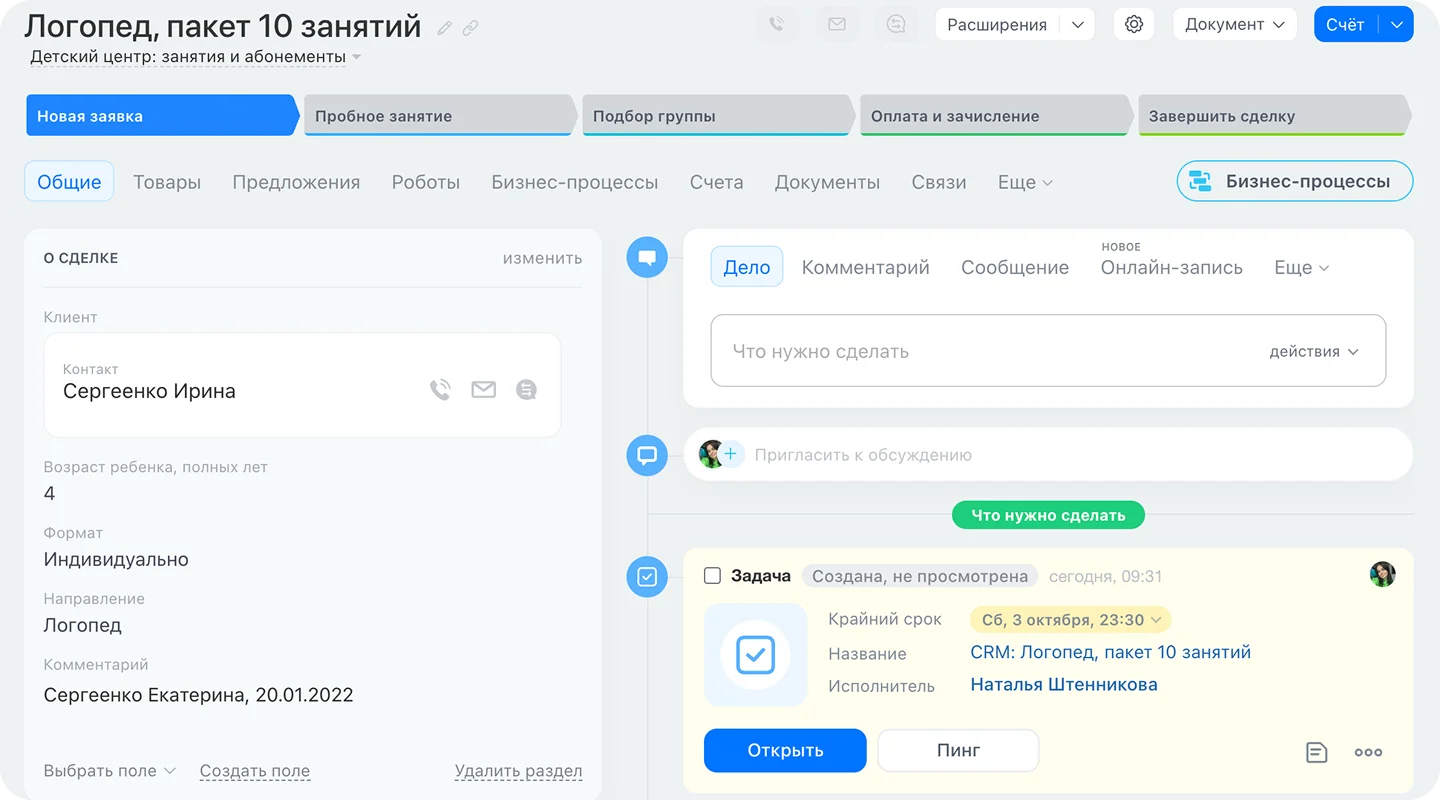Image resolution: width=1440 pixels, height=800 pixels.
Task: Switch to the Товары tab
Action: click(167, 182)
